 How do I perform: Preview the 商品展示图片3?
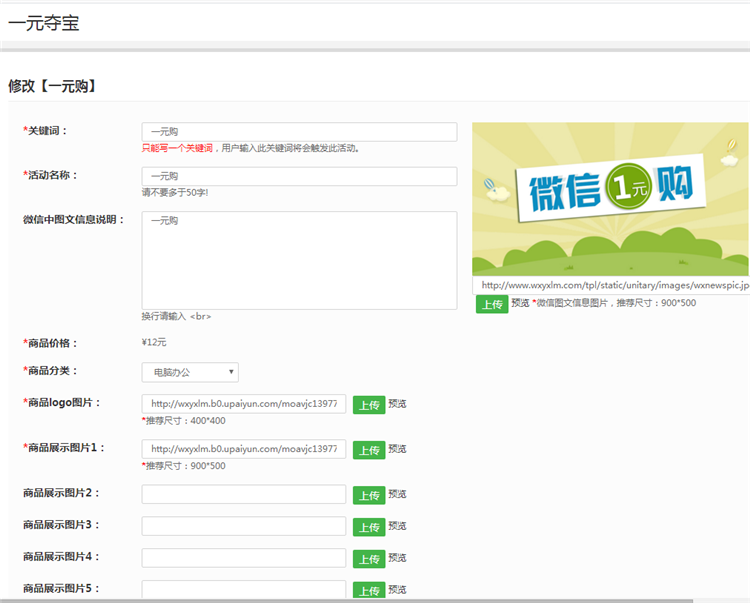(397, 526)
